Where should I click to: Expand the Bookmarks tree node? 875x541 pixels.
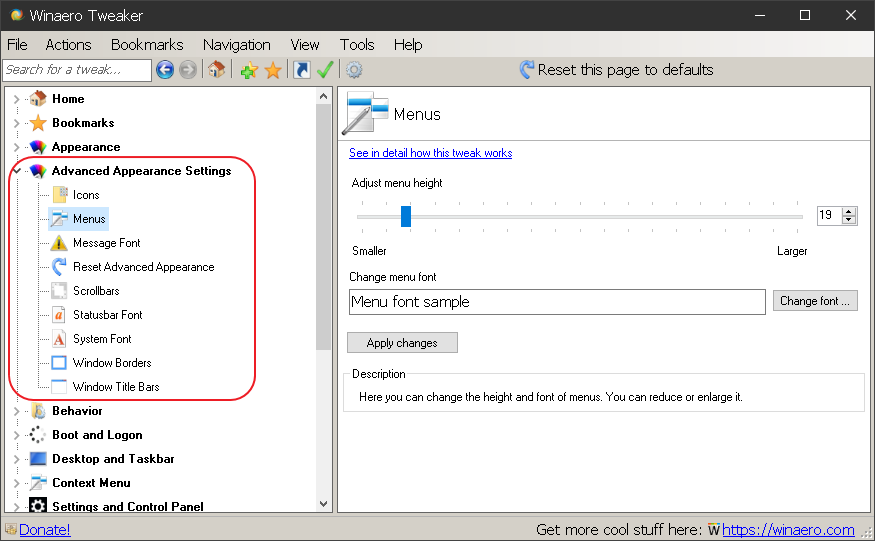tap(16, 123)
